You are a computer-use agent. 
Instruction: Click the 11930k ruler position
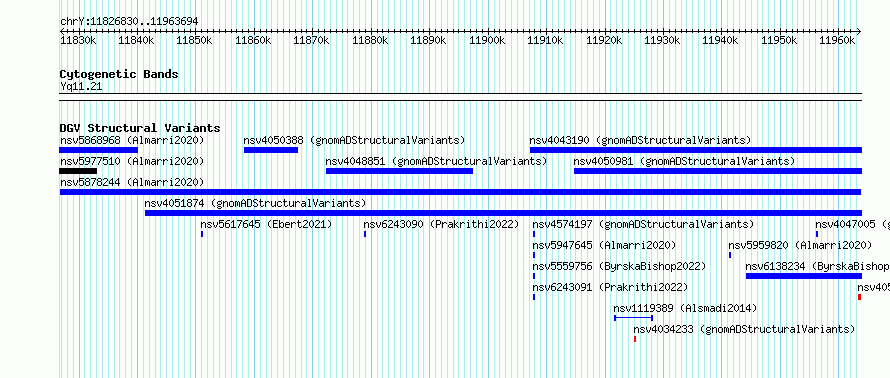[663, 40]
